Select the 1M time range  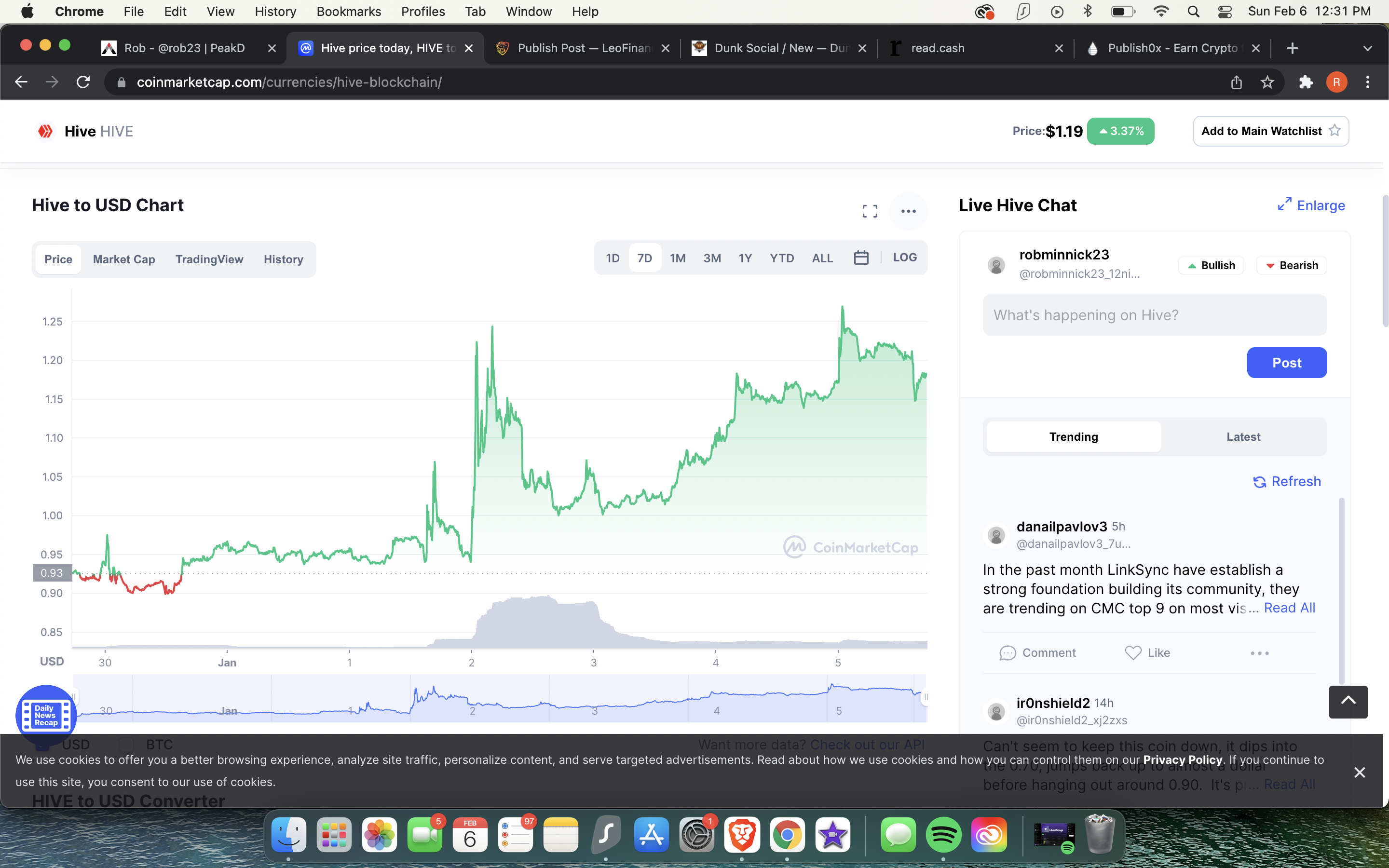[x=677, y=258]
